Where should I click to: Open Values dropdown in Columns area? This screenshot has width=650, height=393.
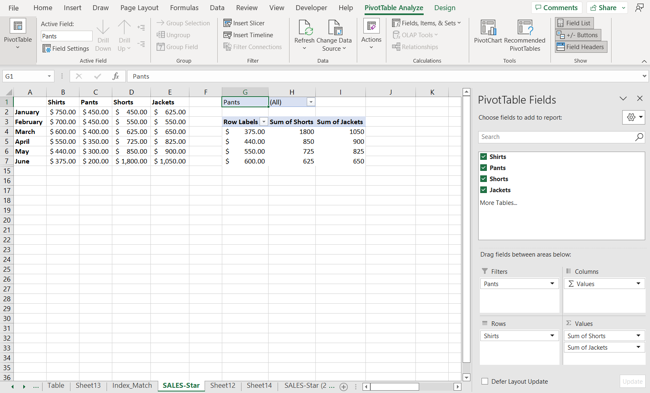pos(638,284)
